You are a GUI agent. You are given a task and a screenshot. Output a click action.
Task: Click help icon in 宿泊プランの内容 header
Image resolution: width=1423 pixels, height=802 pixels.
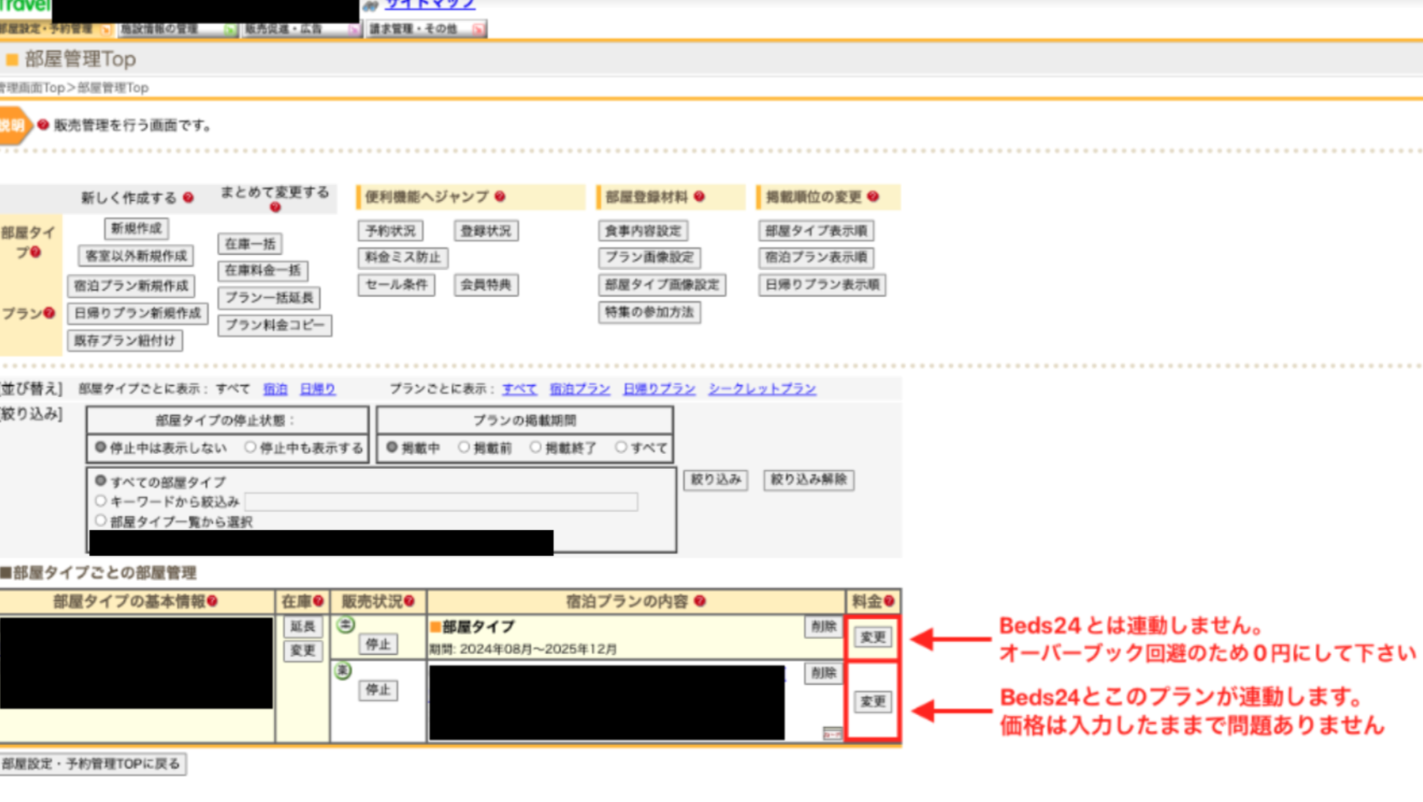(x=700, y=601)
